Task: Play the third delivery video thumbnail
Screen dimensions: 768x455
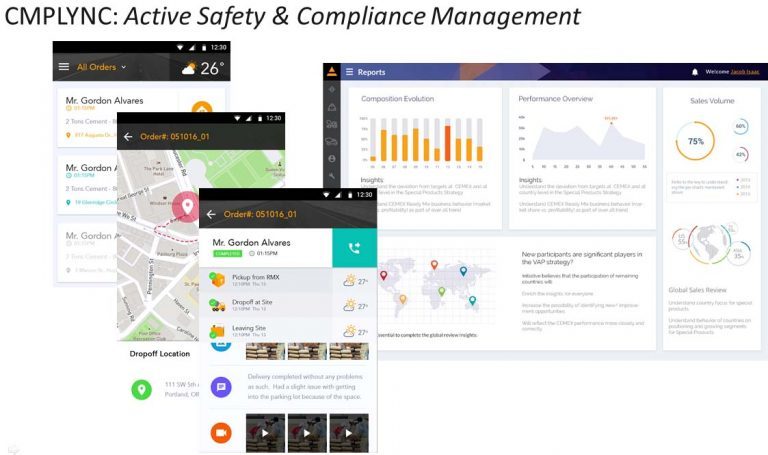Action: pyautogui.click(x=349, y=433)
